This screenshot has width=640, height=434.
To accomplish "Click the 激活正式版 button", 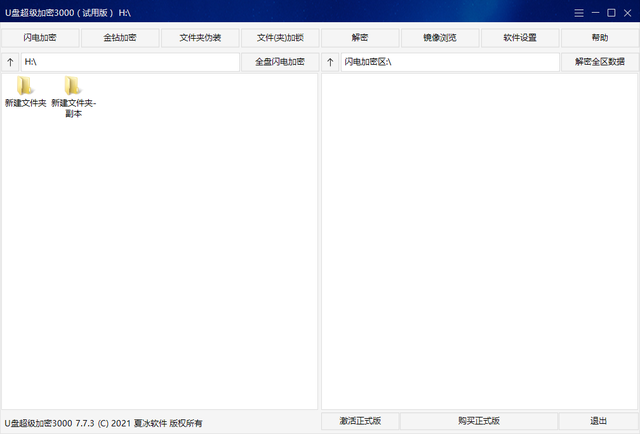I will pos(360,421).
